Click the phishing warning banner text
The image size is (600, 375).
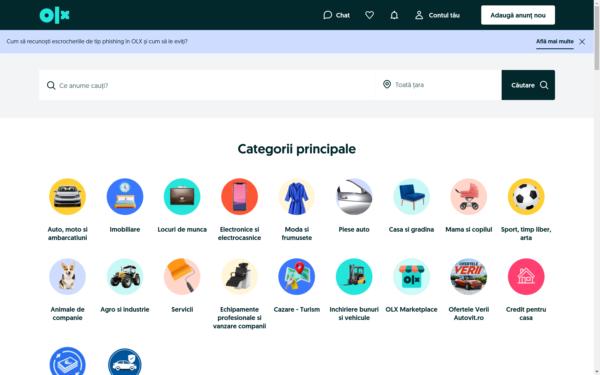[97, 41]
